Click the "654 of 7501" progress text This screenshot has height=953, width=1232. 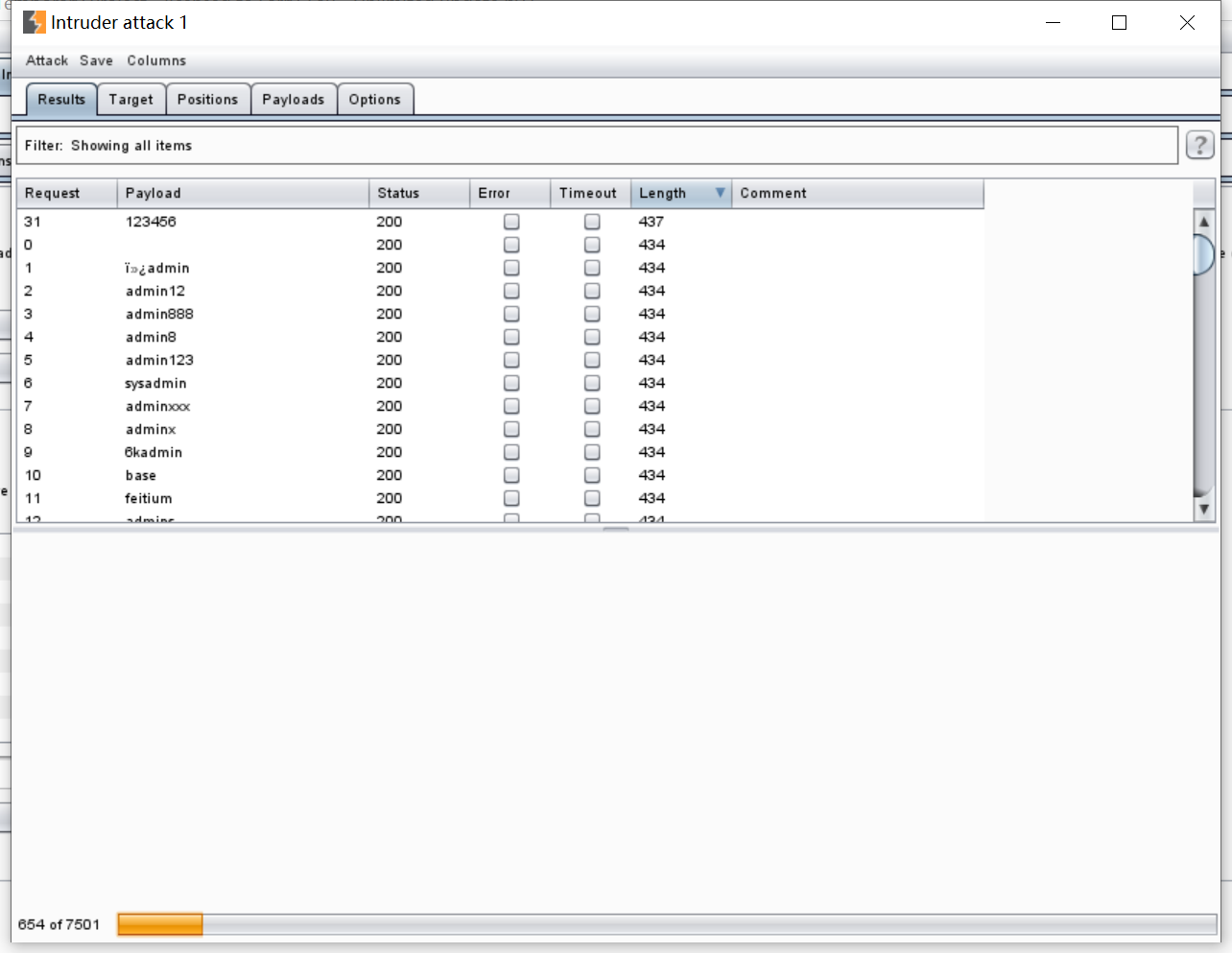coord(59,924)
